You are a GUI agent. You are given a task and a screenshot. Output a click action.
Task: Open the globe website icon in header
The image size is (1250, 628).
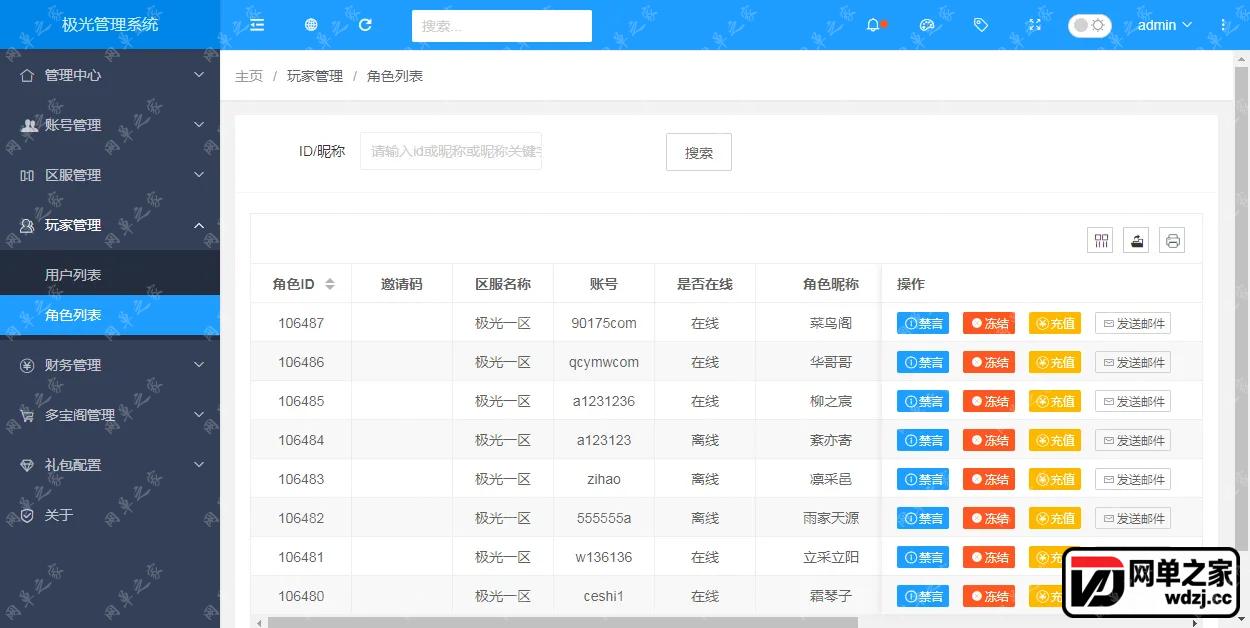pyautogui.click(x=311, y=25)
